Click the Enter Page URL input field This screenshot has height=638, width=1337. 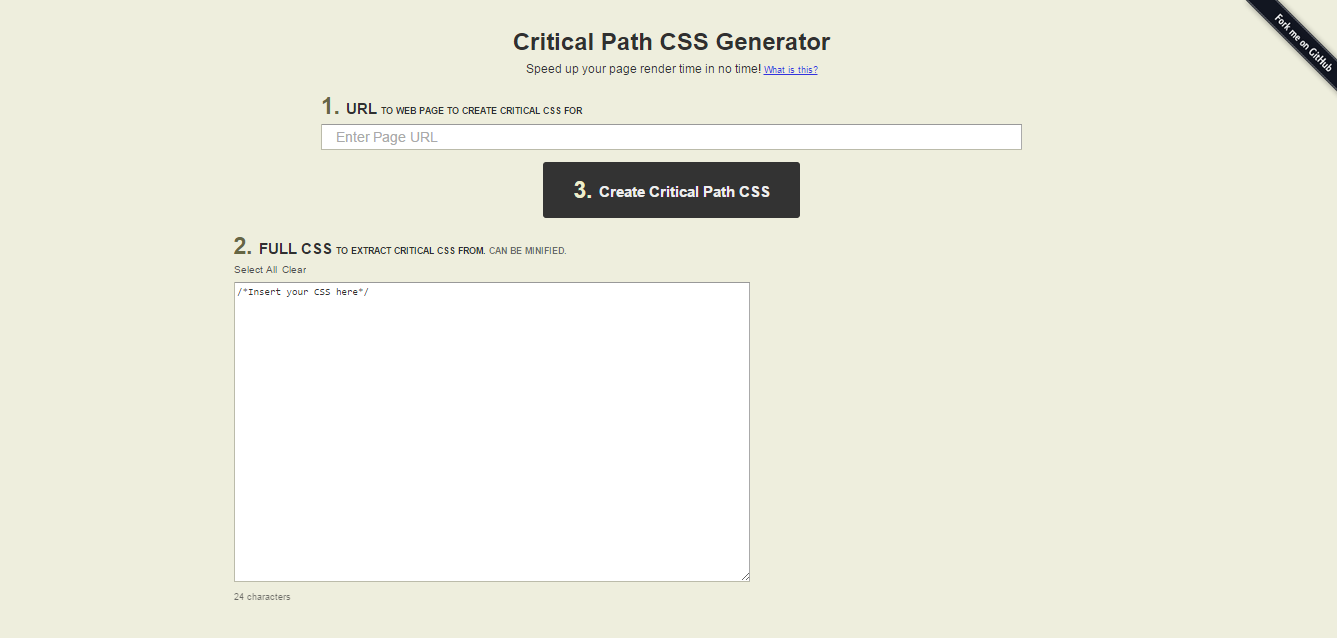tap(671, 137)
